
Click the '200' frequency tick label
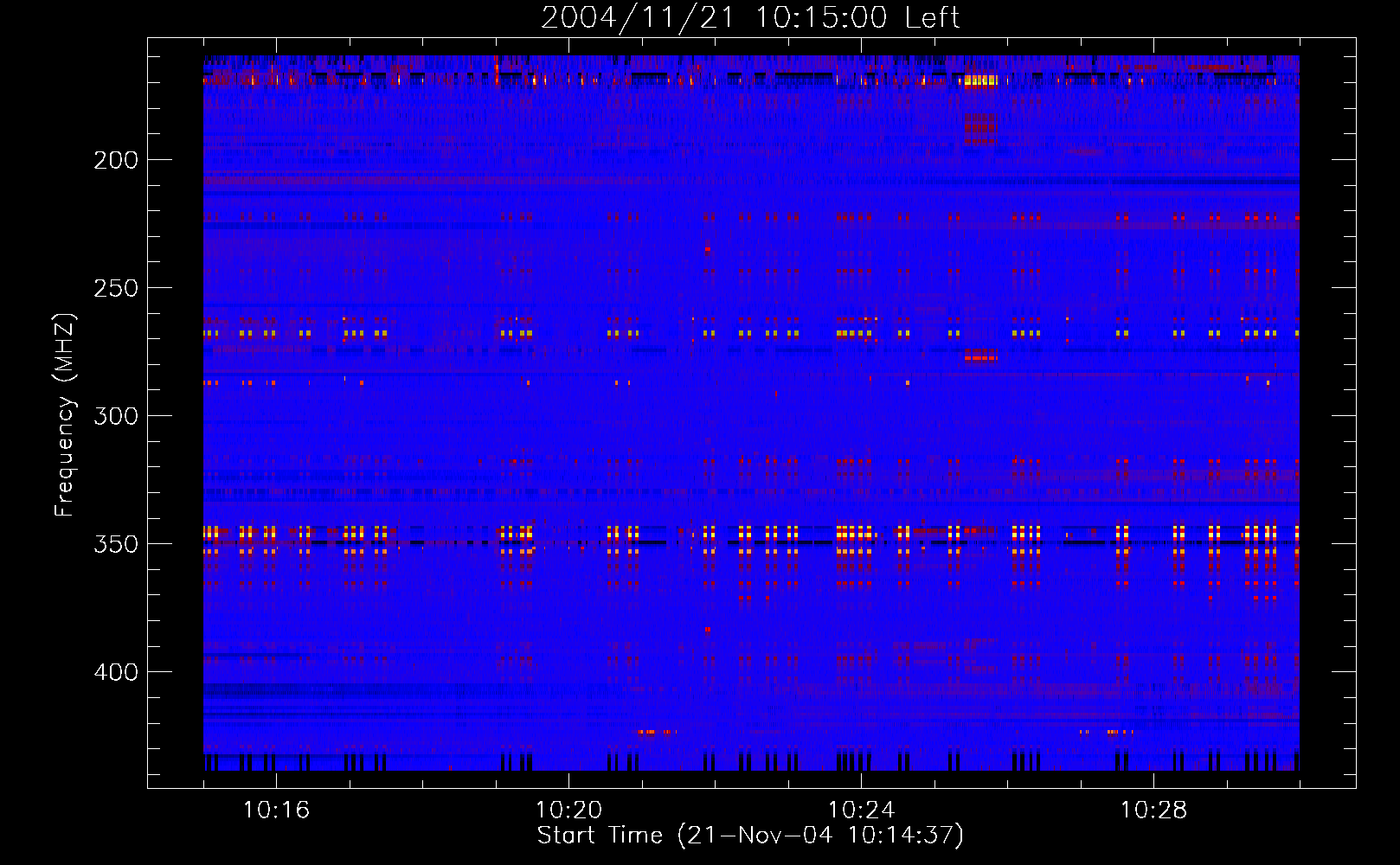pyautogui.click(x=116, y=160)
